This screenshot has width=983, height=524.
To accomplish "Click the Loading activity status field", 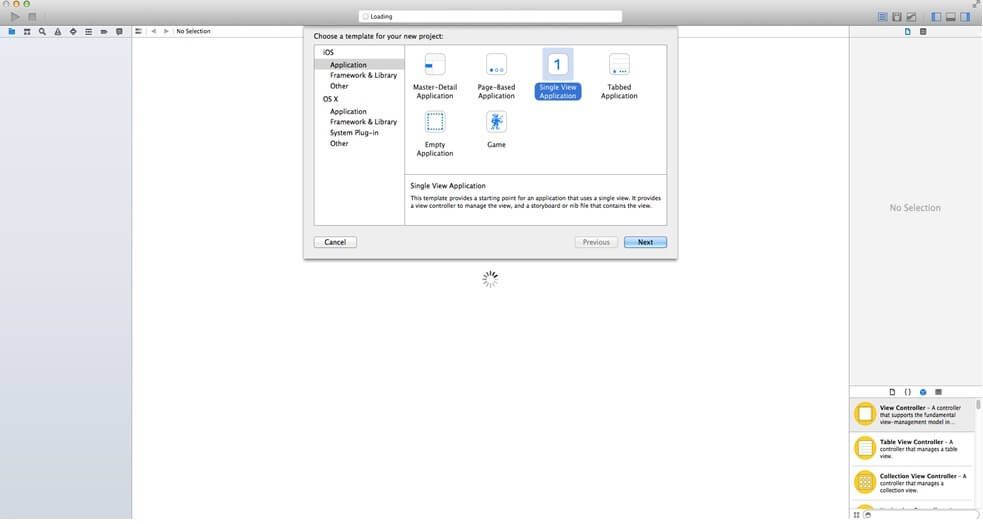I will (x=490, y=16).
